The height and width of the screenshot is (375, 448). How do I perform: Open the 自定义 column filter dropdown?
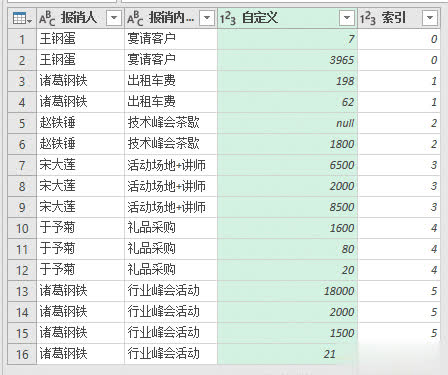click(347, 18)
